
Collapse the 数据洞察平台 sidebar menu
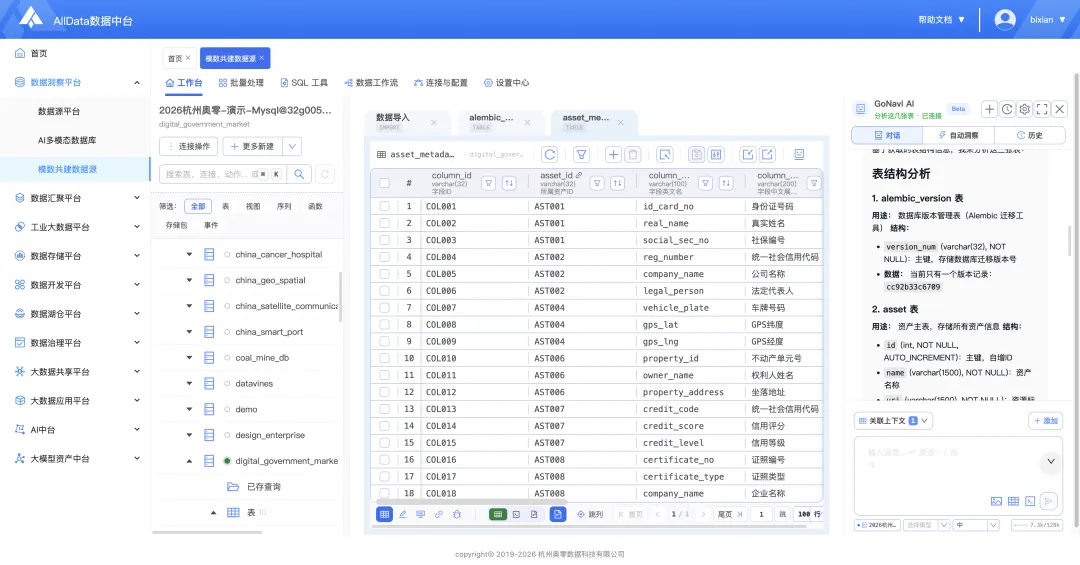click(x=76, y=82)
